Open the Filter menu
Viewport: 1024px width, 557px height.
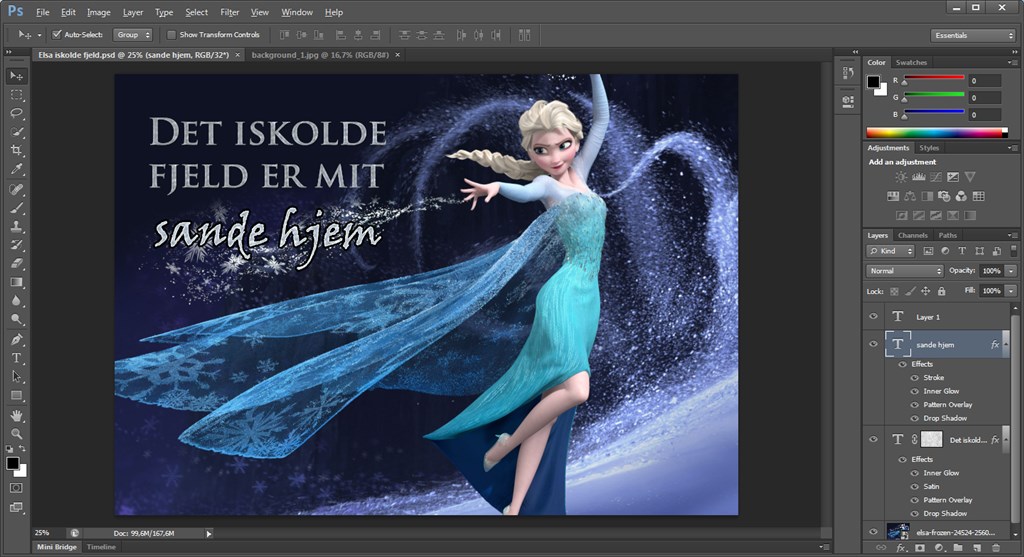tap(229, 12)
